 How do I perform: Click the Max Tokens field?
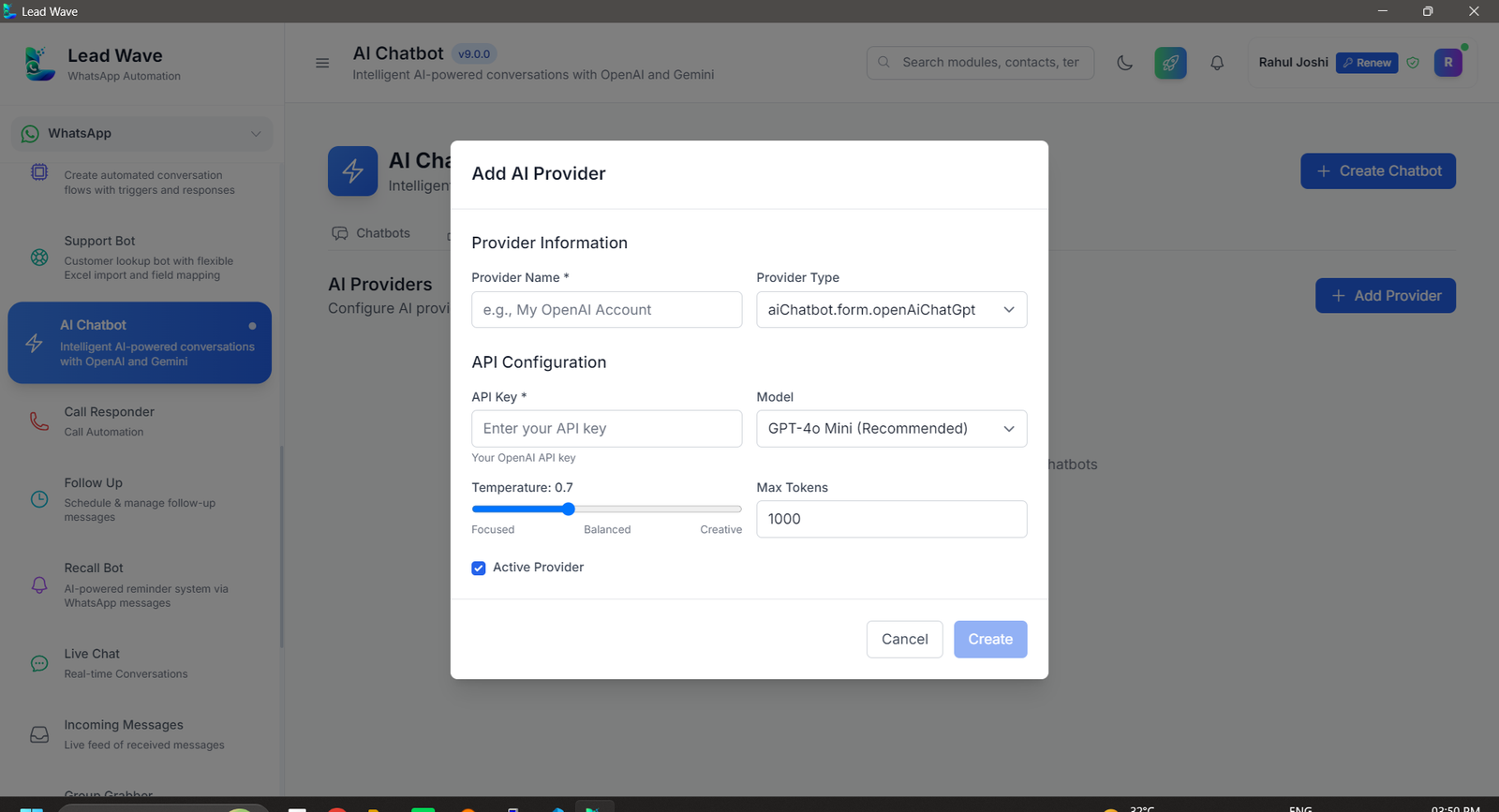pos(892,520)
